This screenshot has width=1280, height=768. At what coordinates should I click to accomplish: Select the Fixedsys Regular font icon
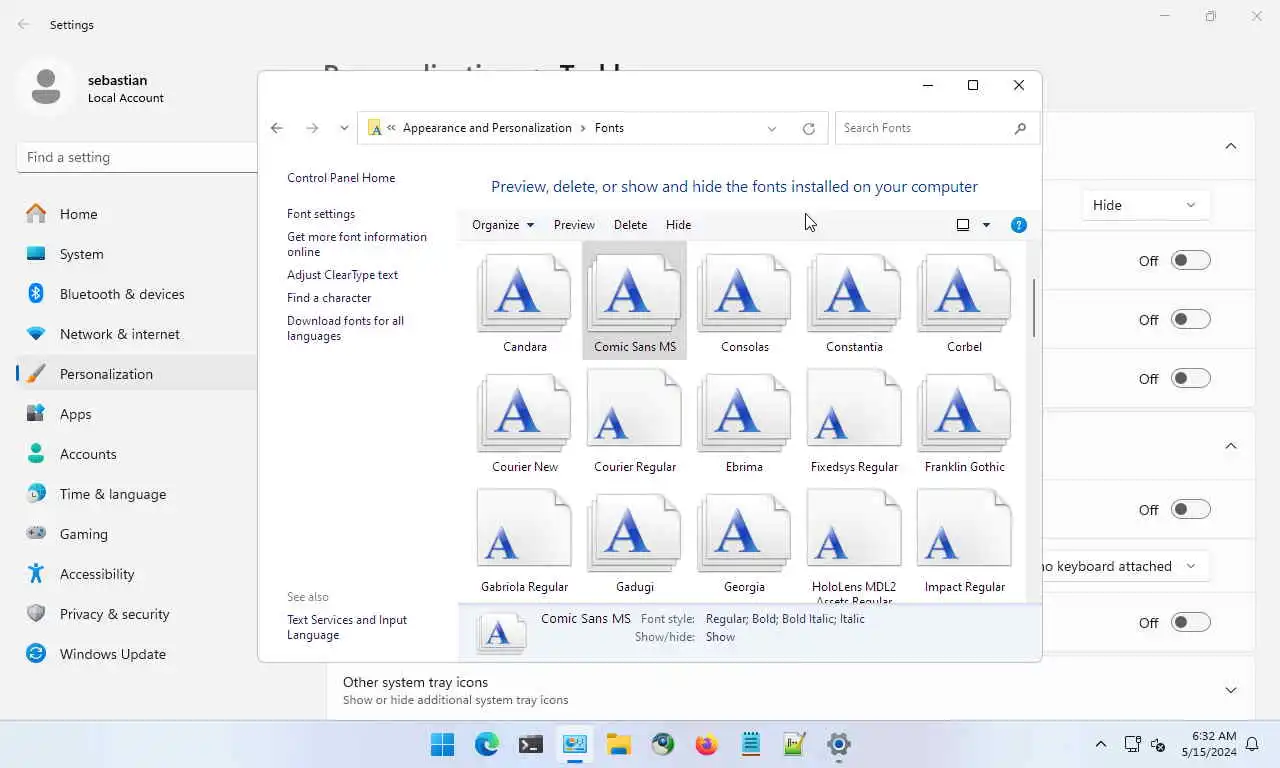854,408
